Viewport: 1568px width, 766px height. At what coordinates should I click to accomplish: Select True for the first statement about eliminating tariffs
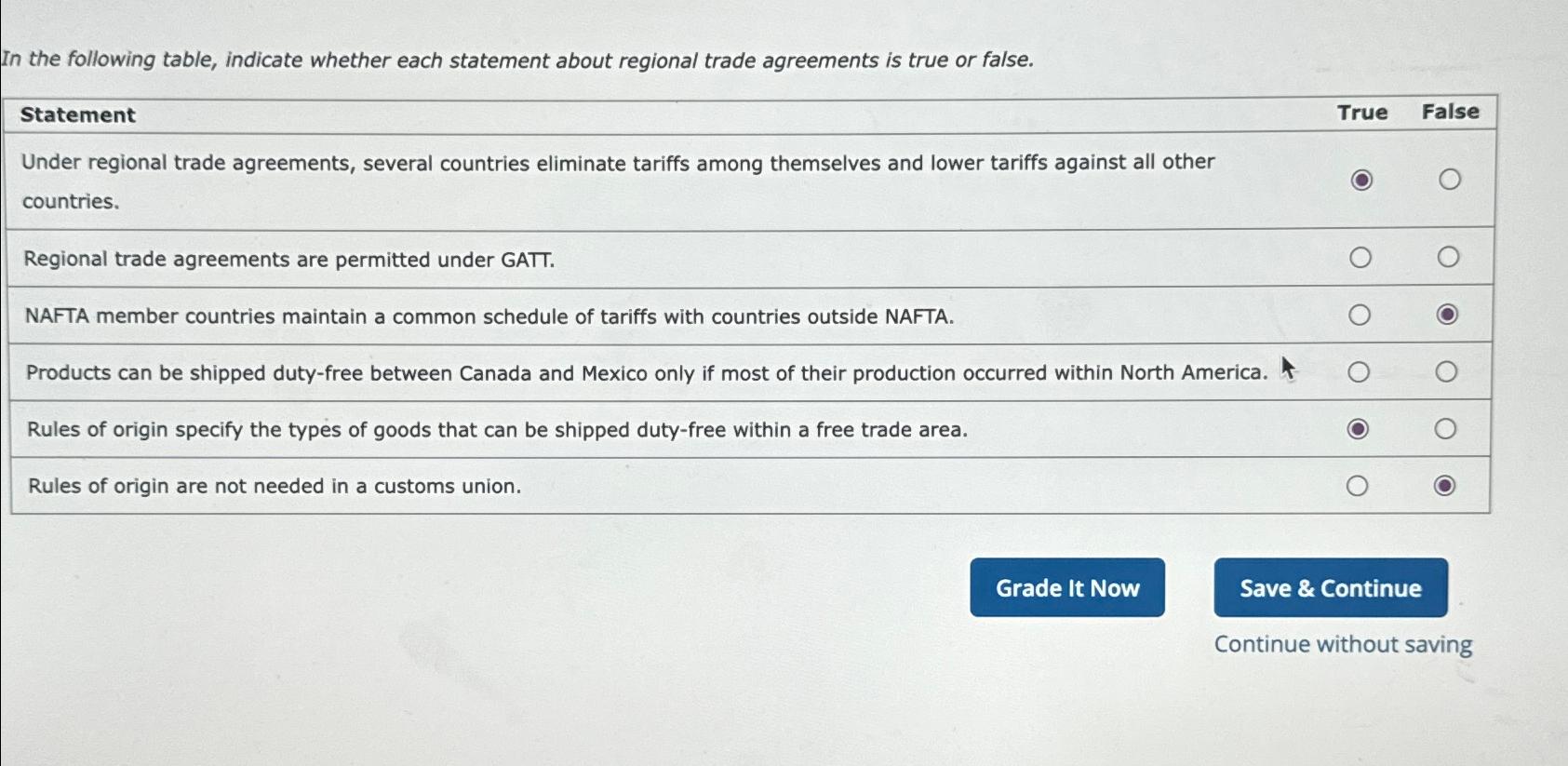tap(1360, 180)
